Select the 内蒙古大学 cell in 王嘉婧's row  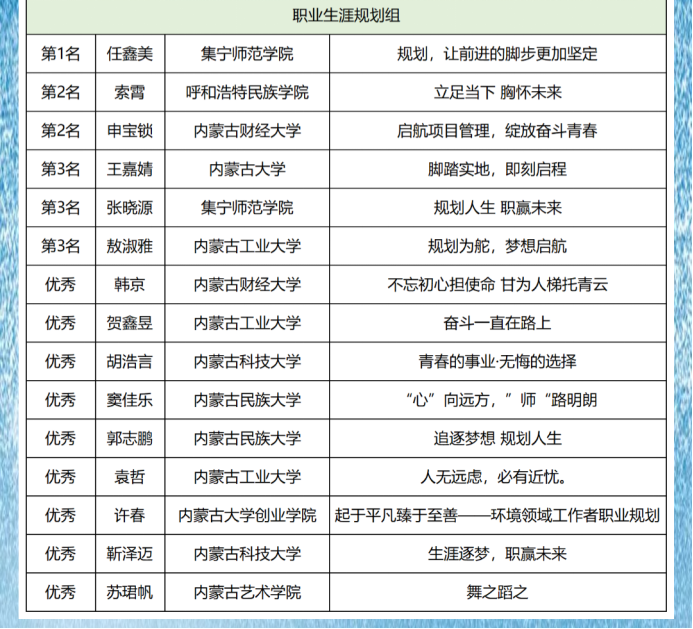click(x=247, y=170)
